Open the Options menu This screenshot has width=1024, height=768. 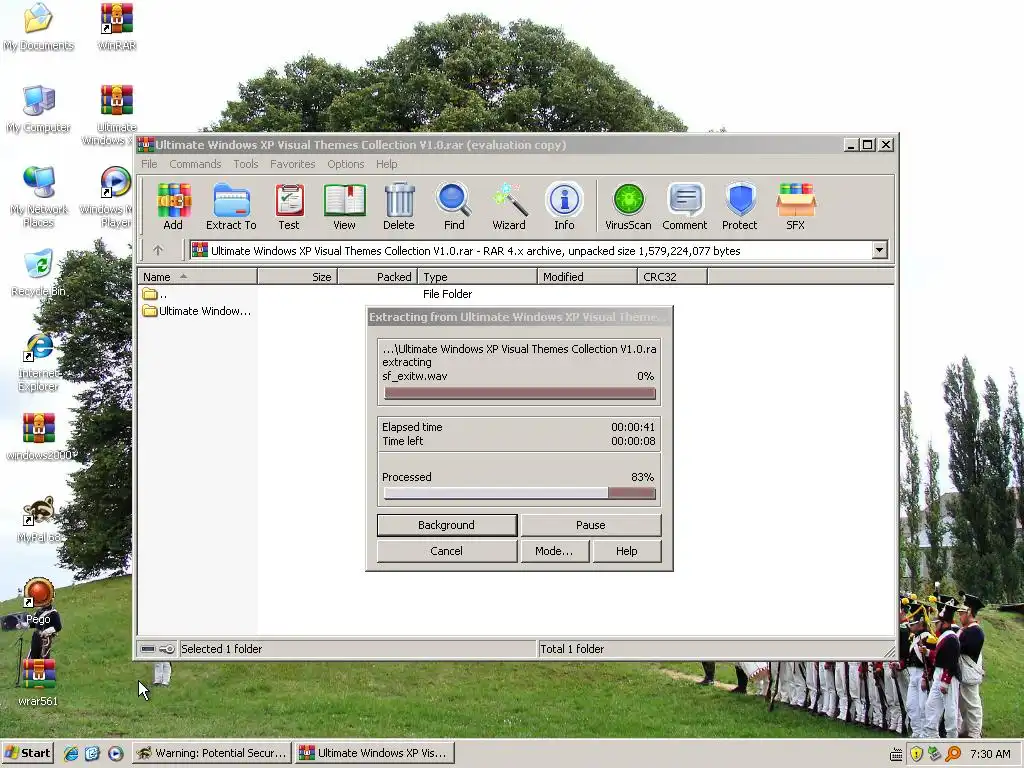pos(345,164)
